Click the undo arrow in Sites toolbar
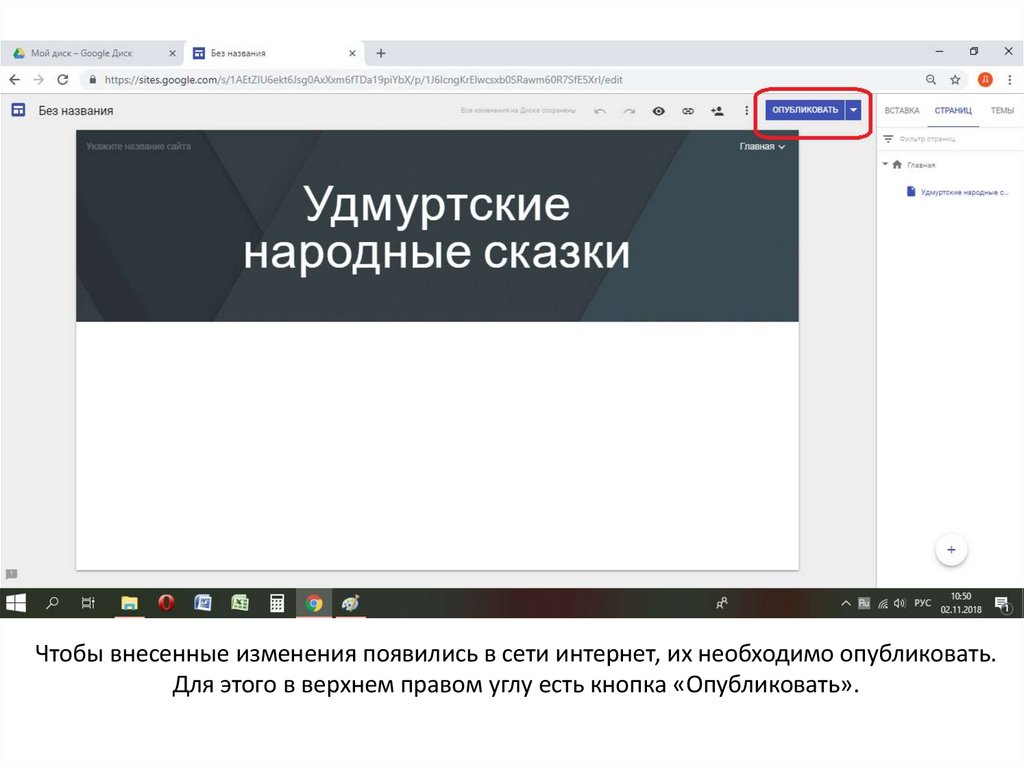Screen dimensions: 1024x767 (600, 111)
